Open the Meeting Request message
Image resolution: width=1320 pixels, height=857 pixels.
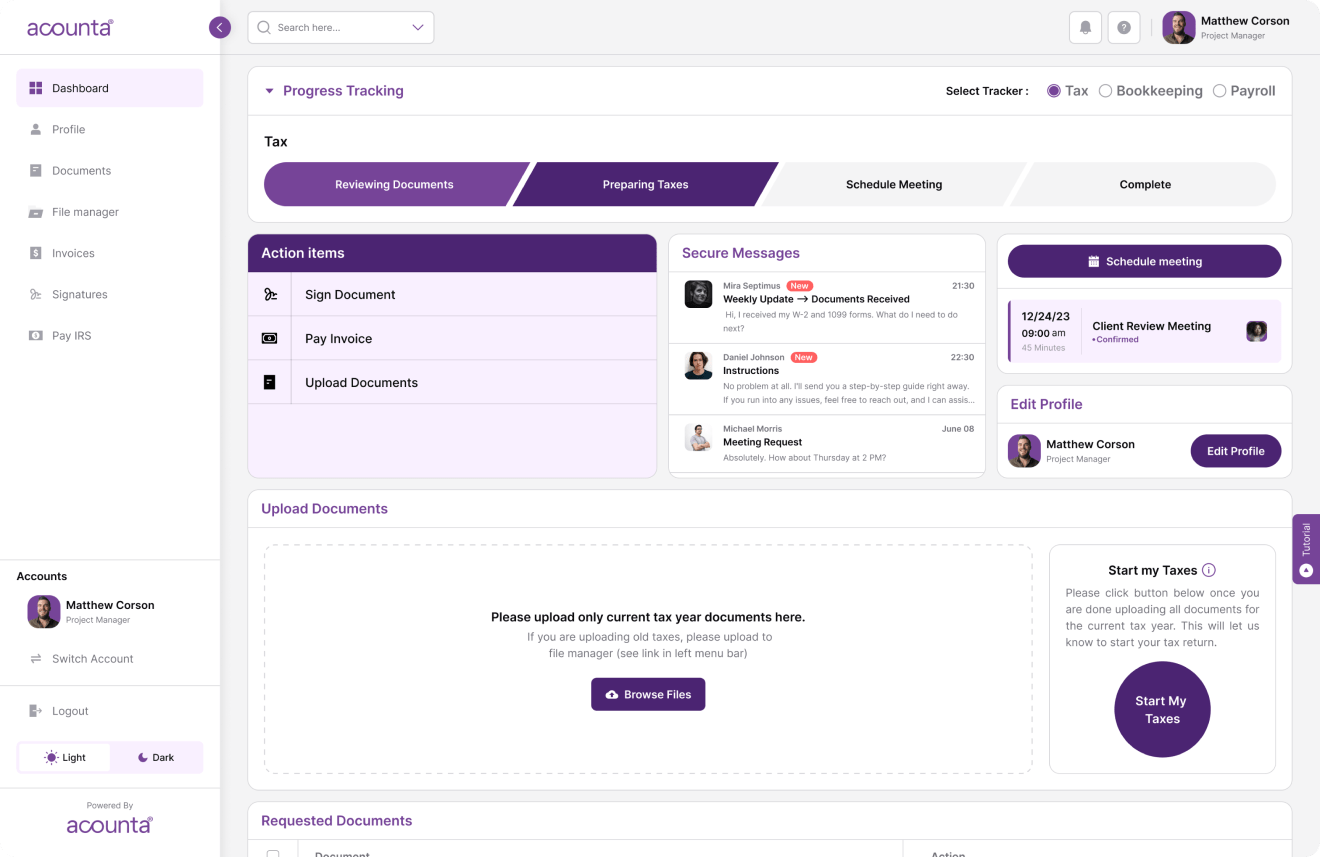coord(827,443)
